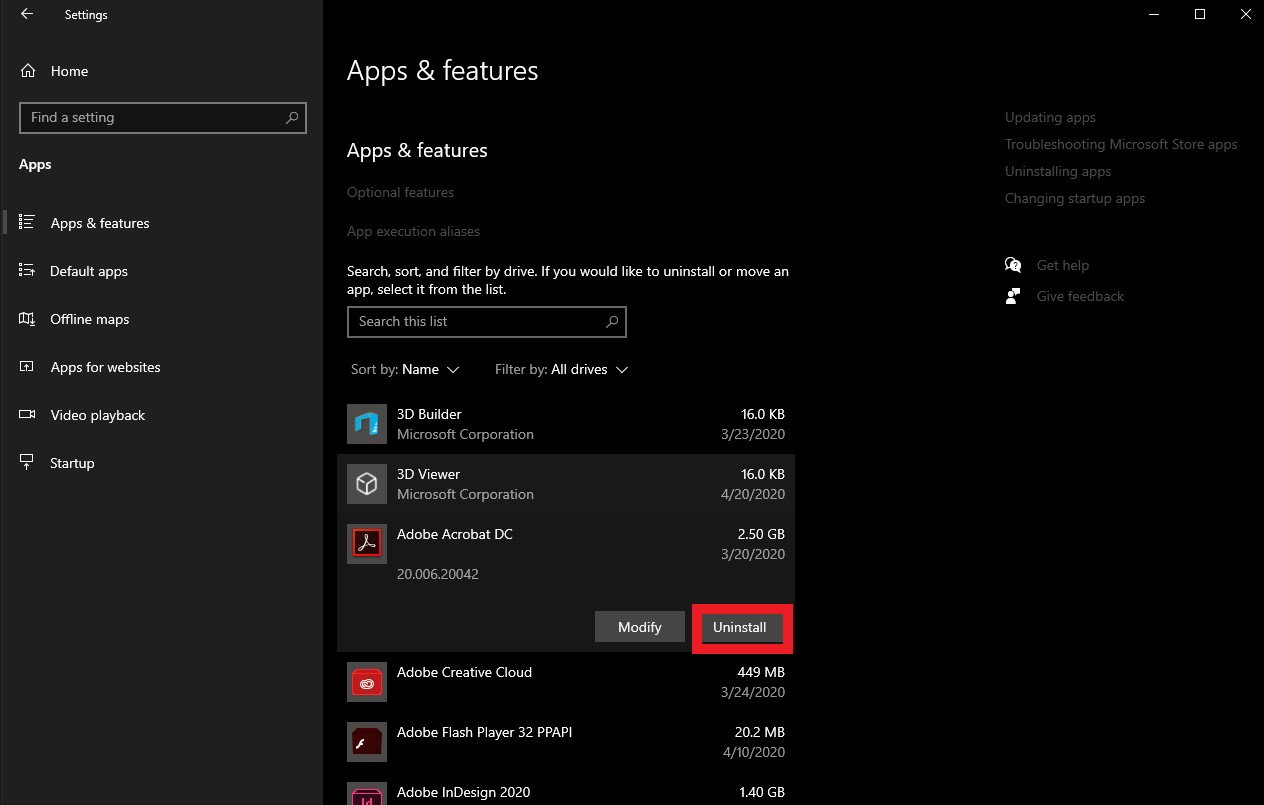Open Apps for websites page
The width and height of the screenshot is (1264, 805).
105,367
